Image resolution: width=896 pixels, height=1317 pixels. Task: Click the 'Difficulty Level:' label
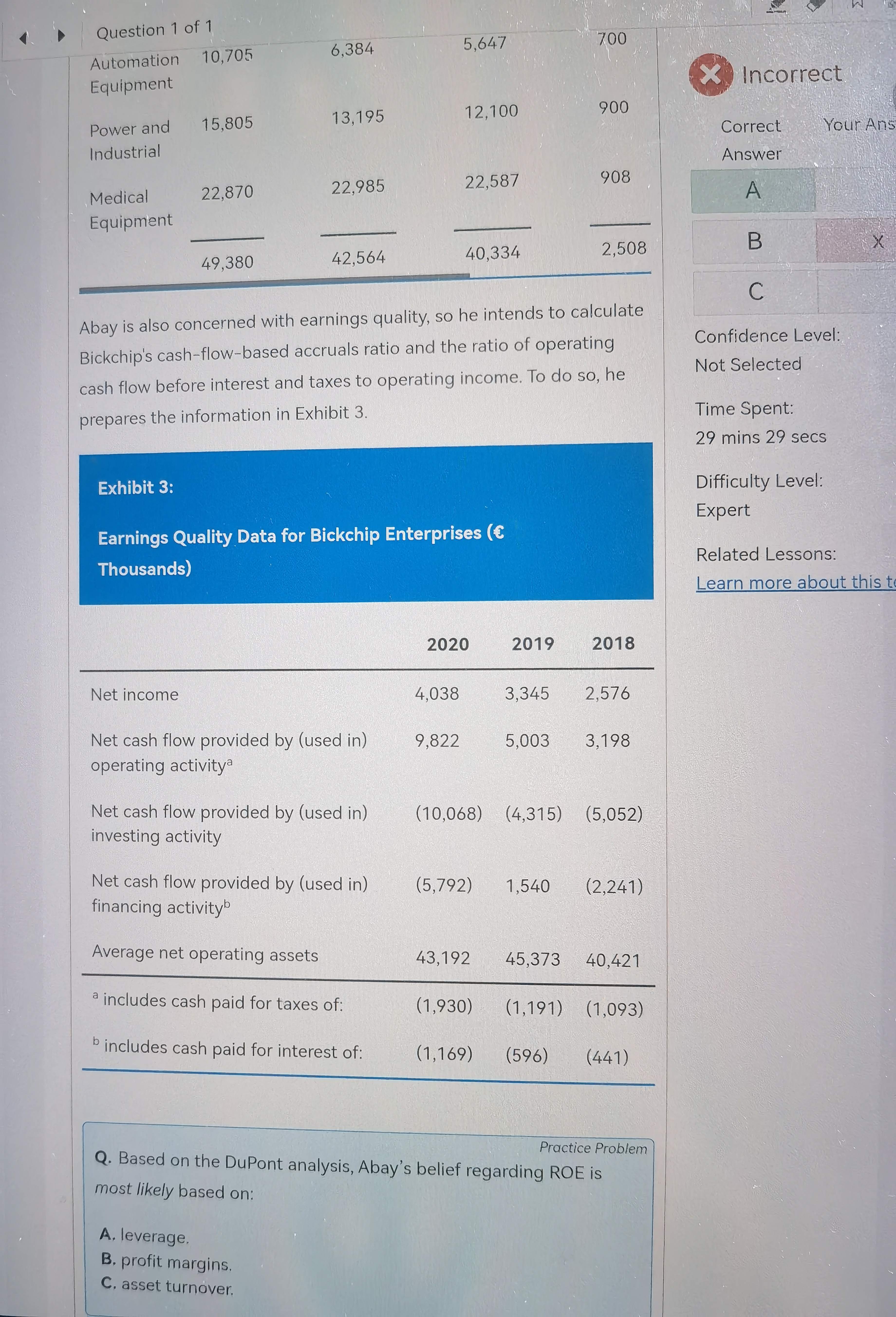coord(759,481)
